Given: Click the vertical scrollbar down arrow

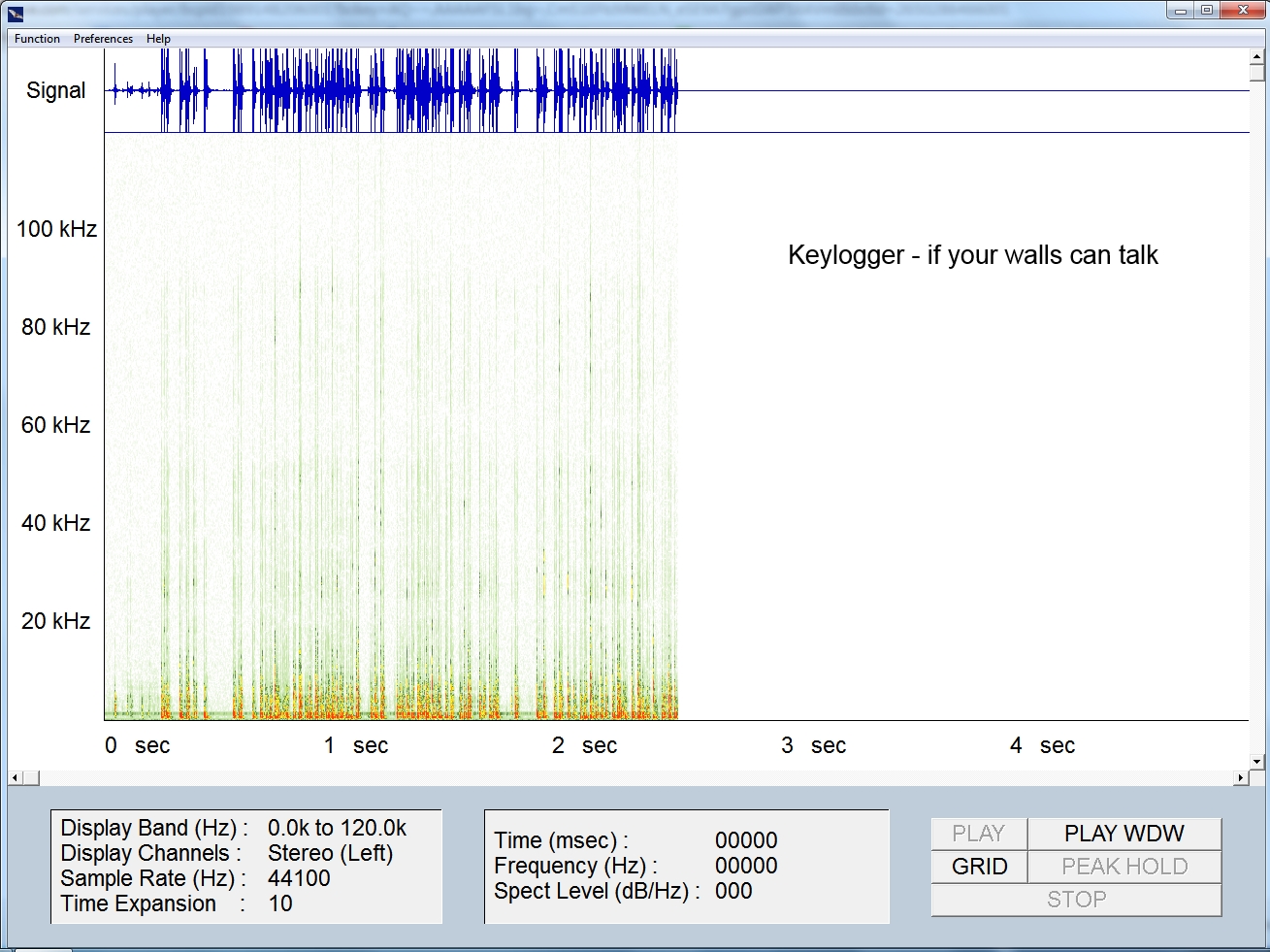Looking at the screenshot, I should pos(1257,762).
